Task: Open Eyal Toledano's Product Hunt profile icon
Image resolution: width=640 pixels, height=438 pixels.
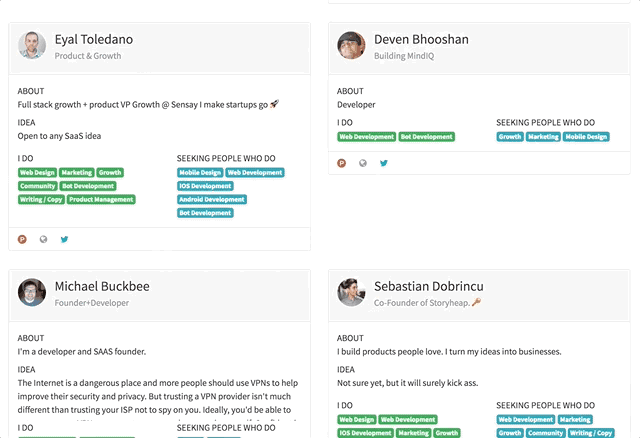Action: (x=22, y=239)
